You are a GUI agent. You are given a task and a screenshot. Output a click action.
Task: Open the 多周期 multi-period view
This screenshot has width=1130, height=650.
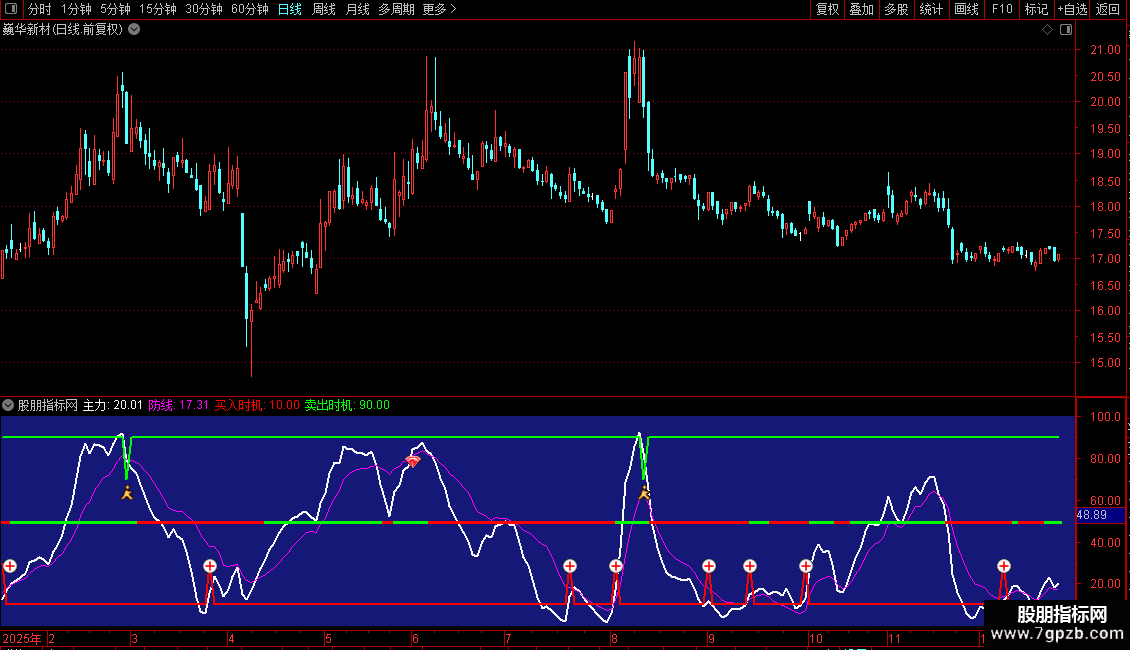396,9
